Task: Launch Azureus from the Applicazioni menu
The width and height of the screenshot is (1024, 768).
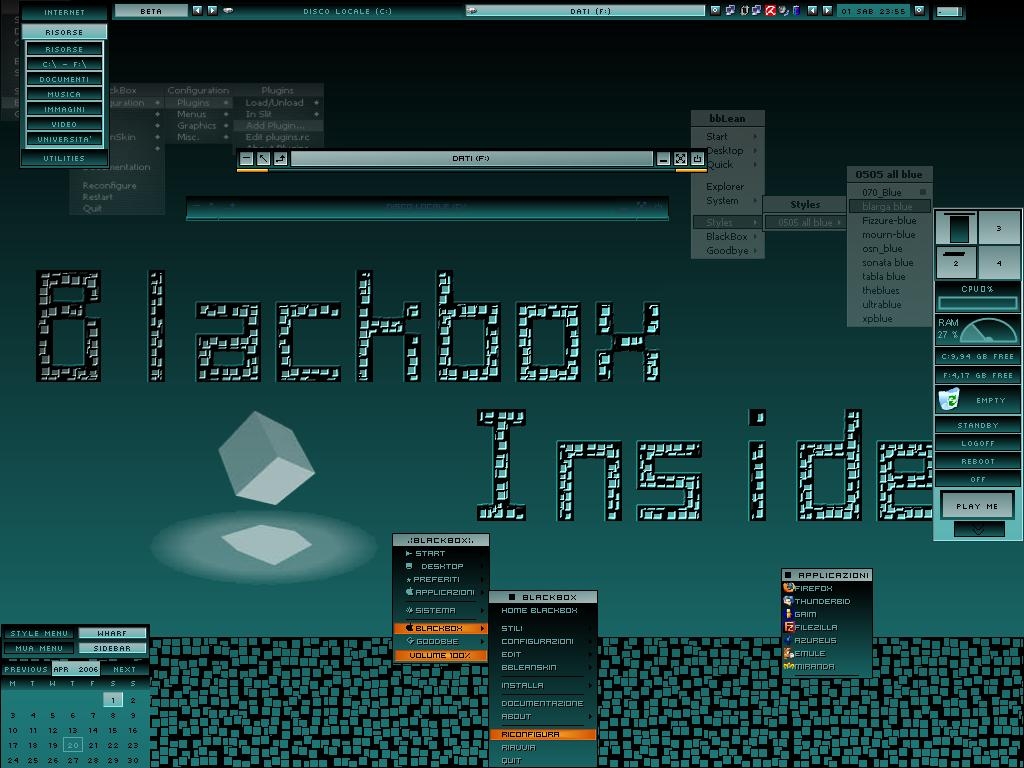Action: click(x=827, y=641)
